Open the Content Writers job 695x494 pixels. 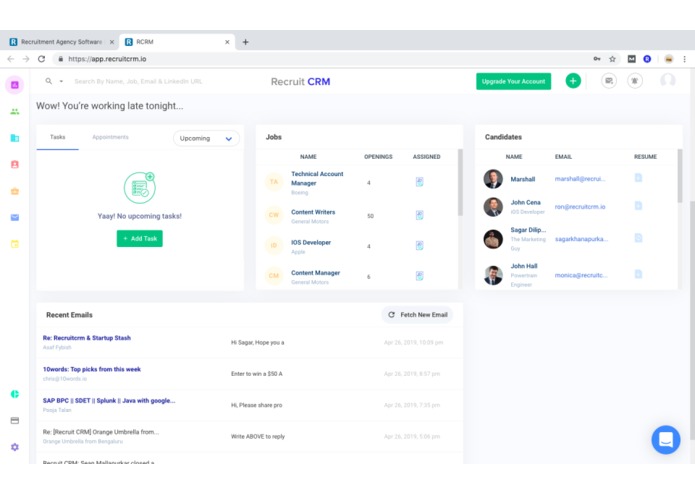[313, 212]
